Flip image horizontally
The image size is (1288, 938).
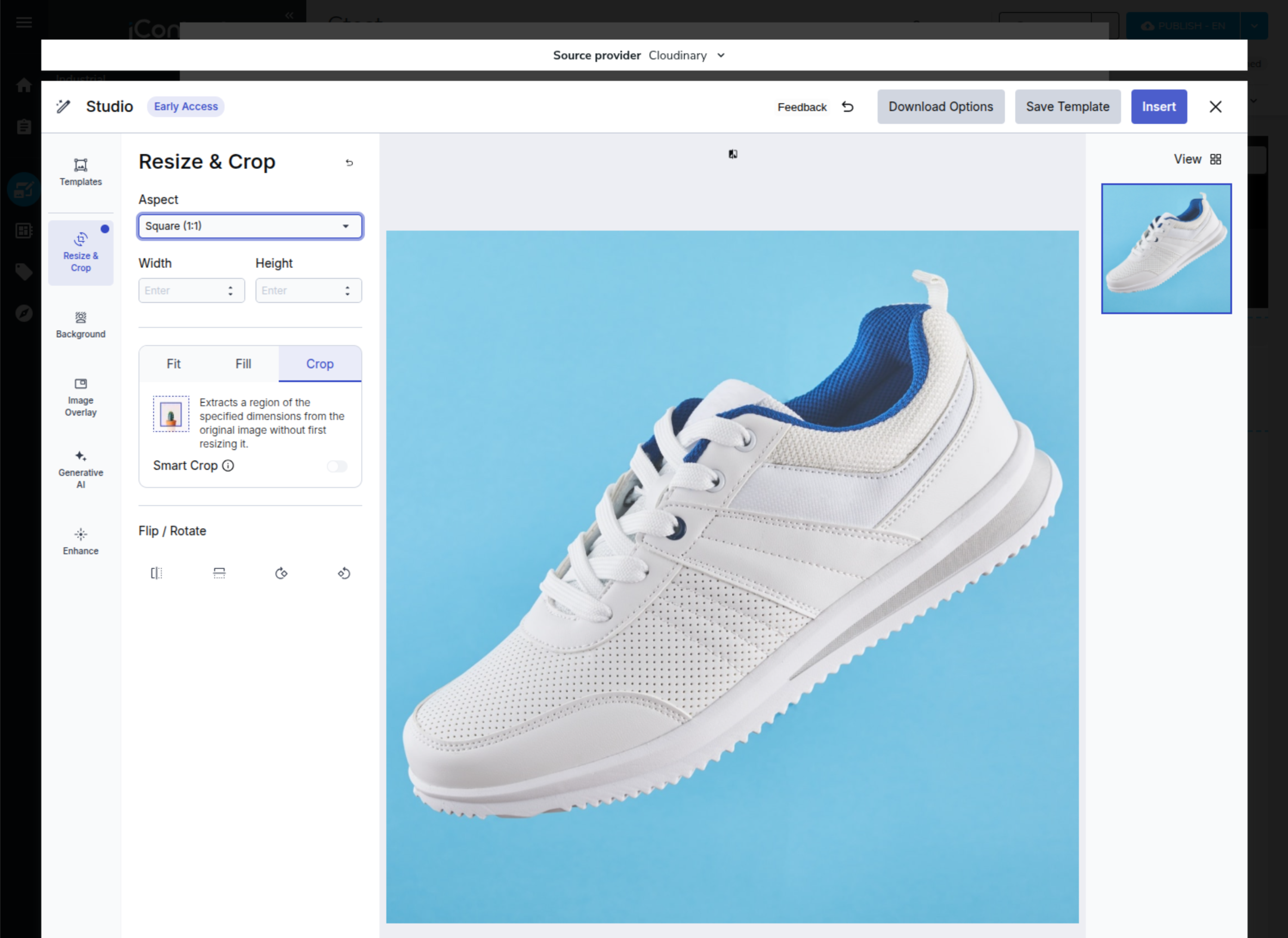click(156, 573)
